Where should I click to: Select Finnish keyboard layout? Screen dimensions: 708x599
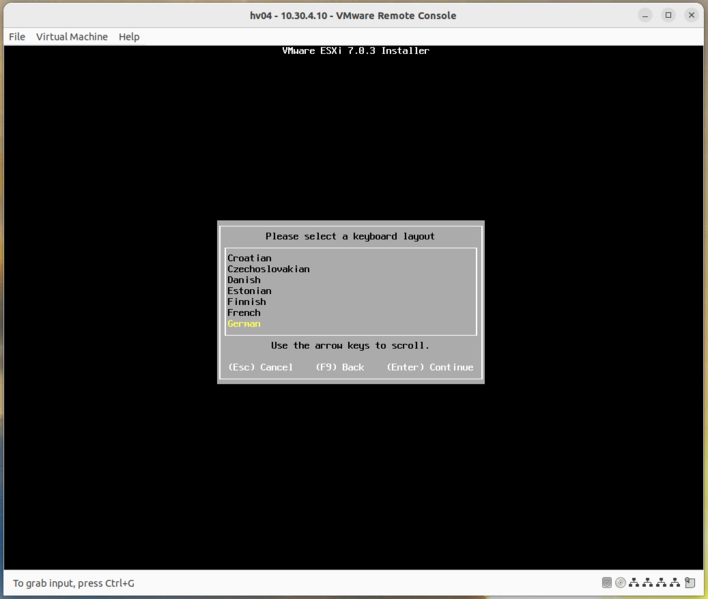coord(246,302)
